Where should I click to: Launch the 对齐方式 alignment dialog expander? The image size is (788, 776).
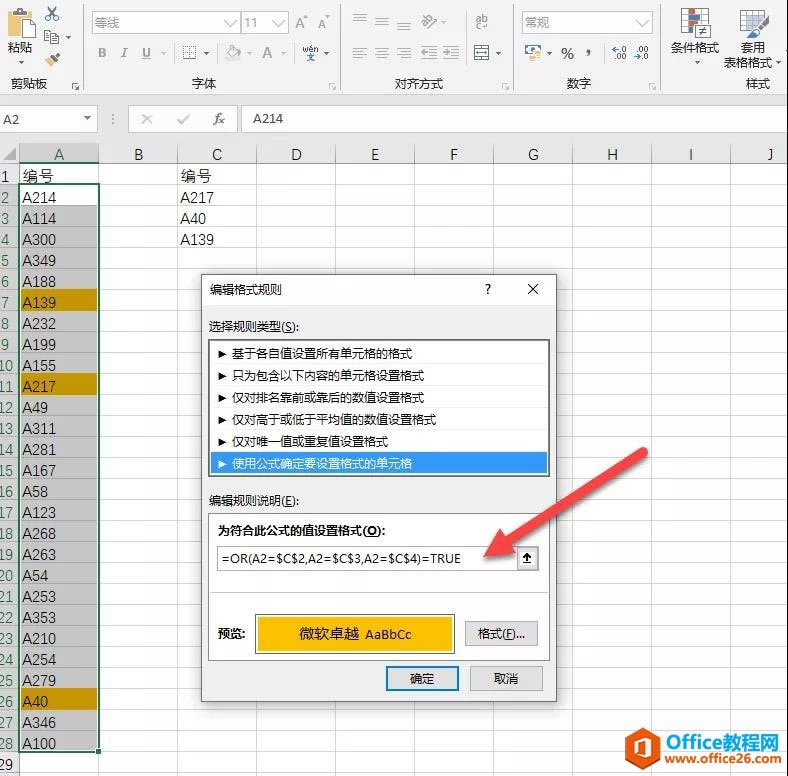506,86
